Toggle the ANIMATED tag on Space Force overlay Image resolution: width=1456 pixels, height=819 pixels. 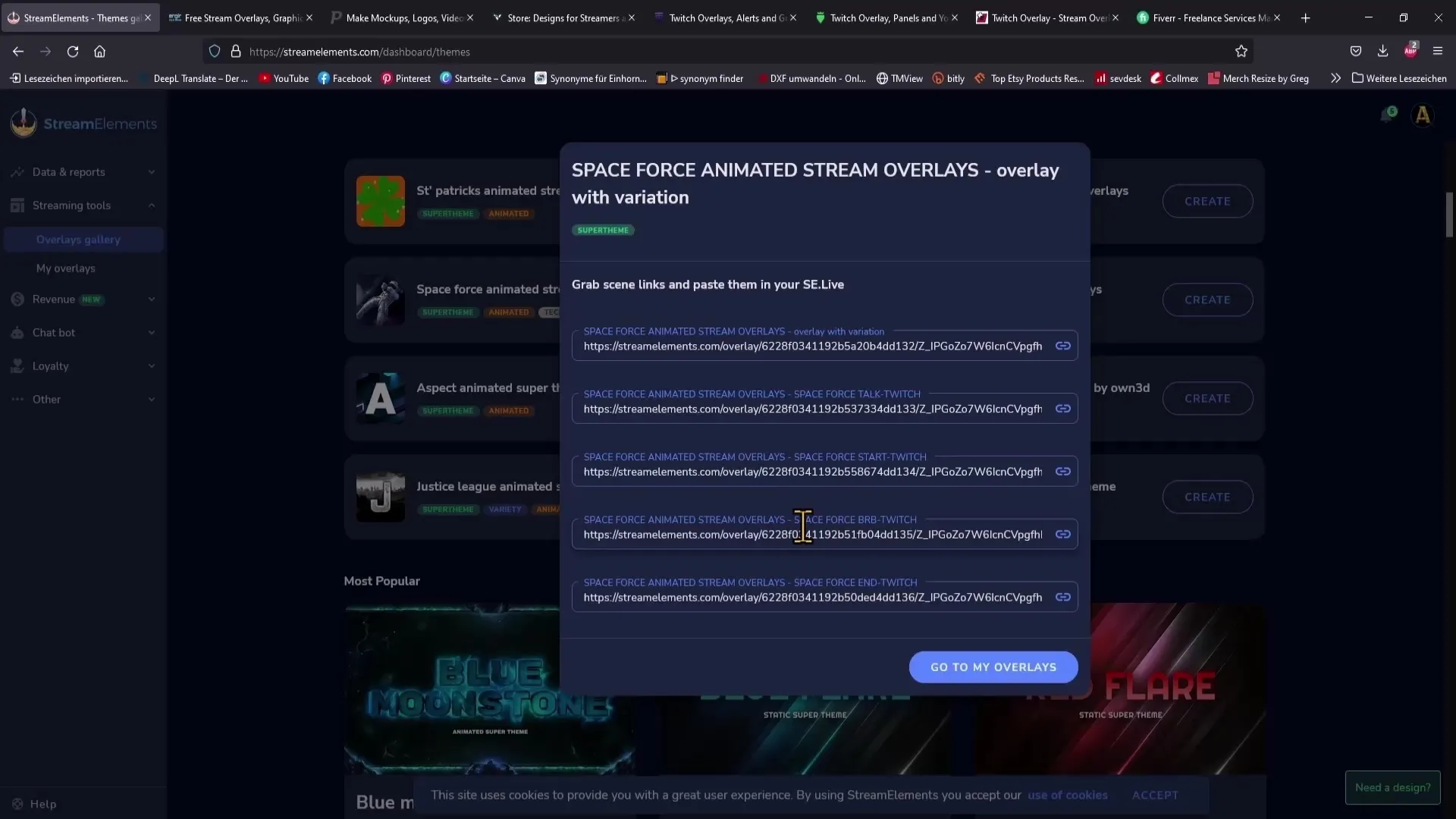pyautogui.click(x=509, y=311)
